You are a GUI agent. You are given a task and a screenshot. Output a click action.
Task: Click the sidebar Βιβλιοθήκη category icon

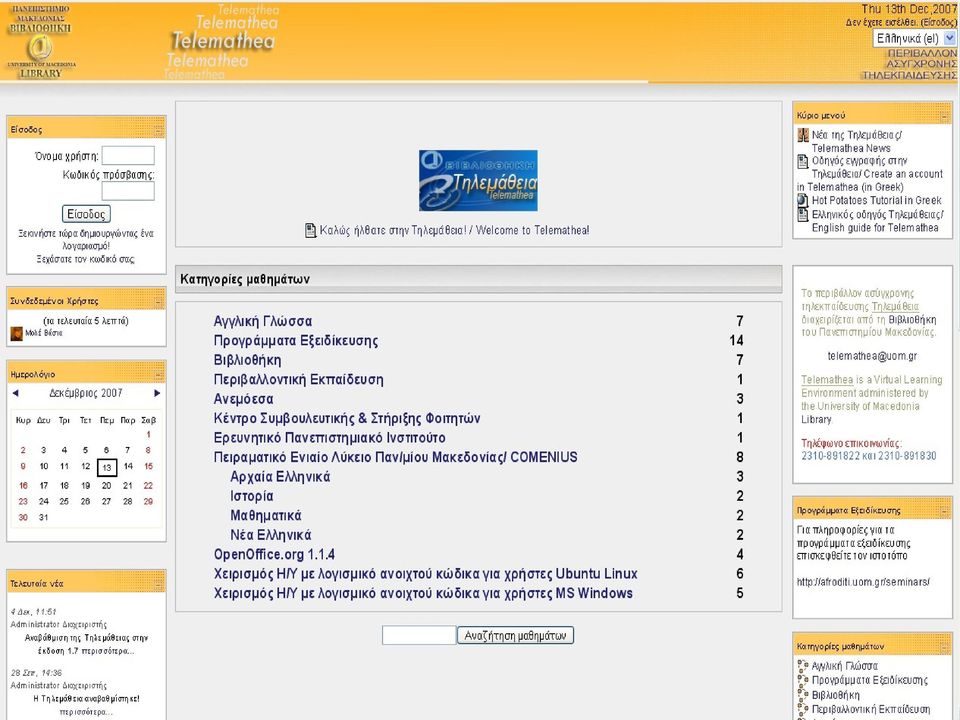click(803, 695)
